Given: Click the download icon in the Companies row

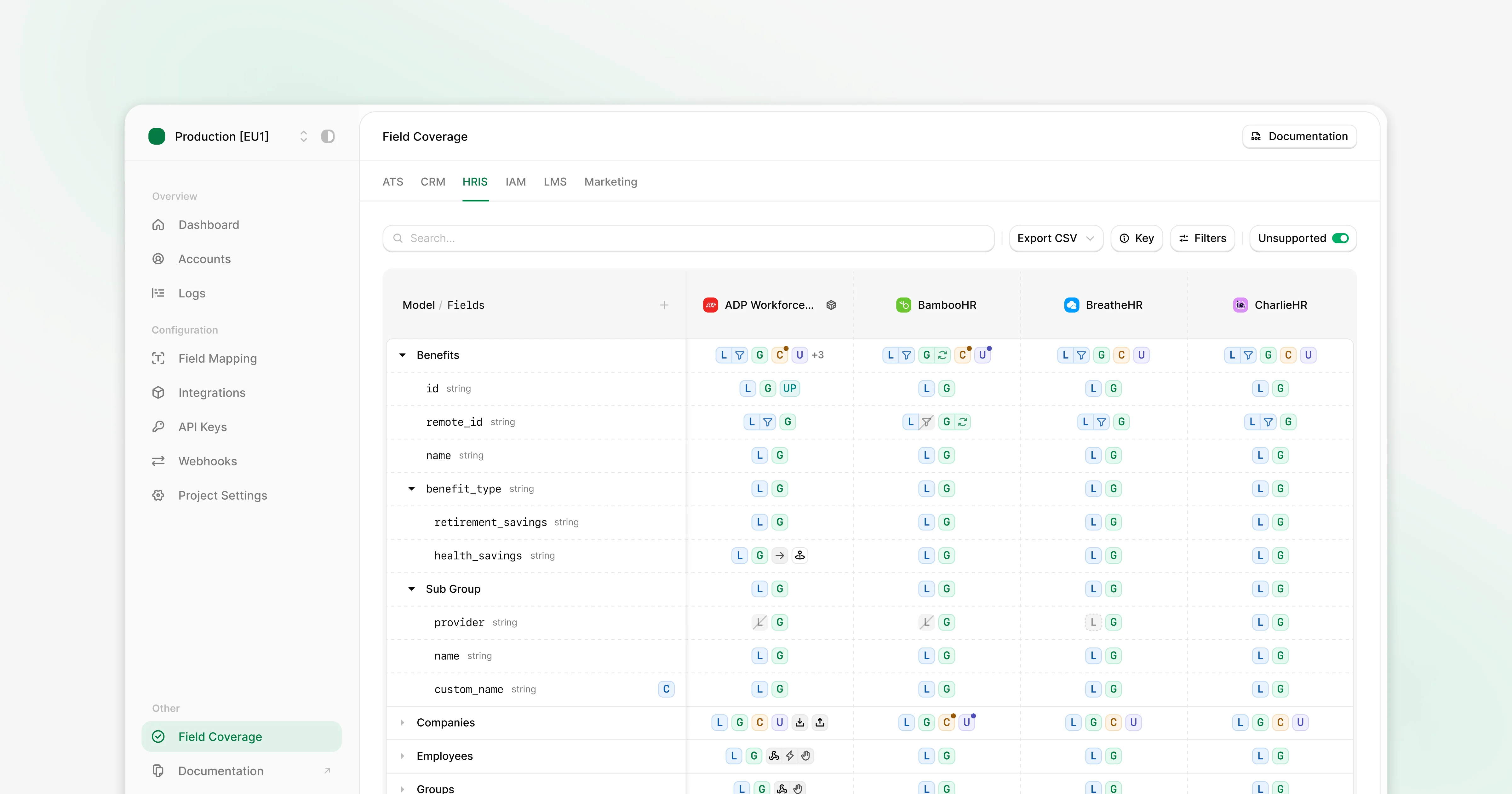Looking at the screenshot, I should (x=800, y=722).
